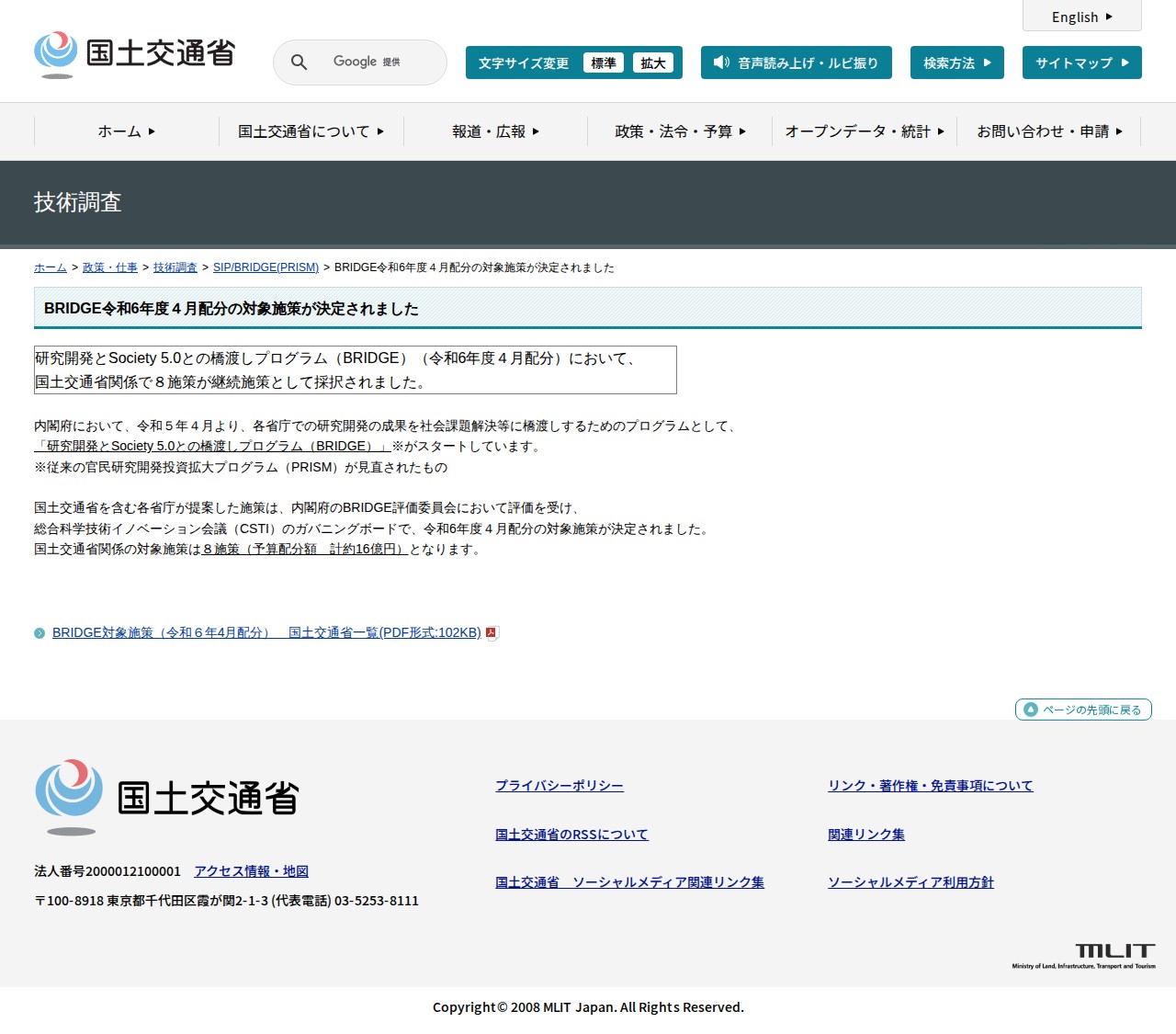Click the SIP/BRIDGE(PRISM) breadcrumb link
This screenshot has width=1176, height=1034.
point(266,267)
